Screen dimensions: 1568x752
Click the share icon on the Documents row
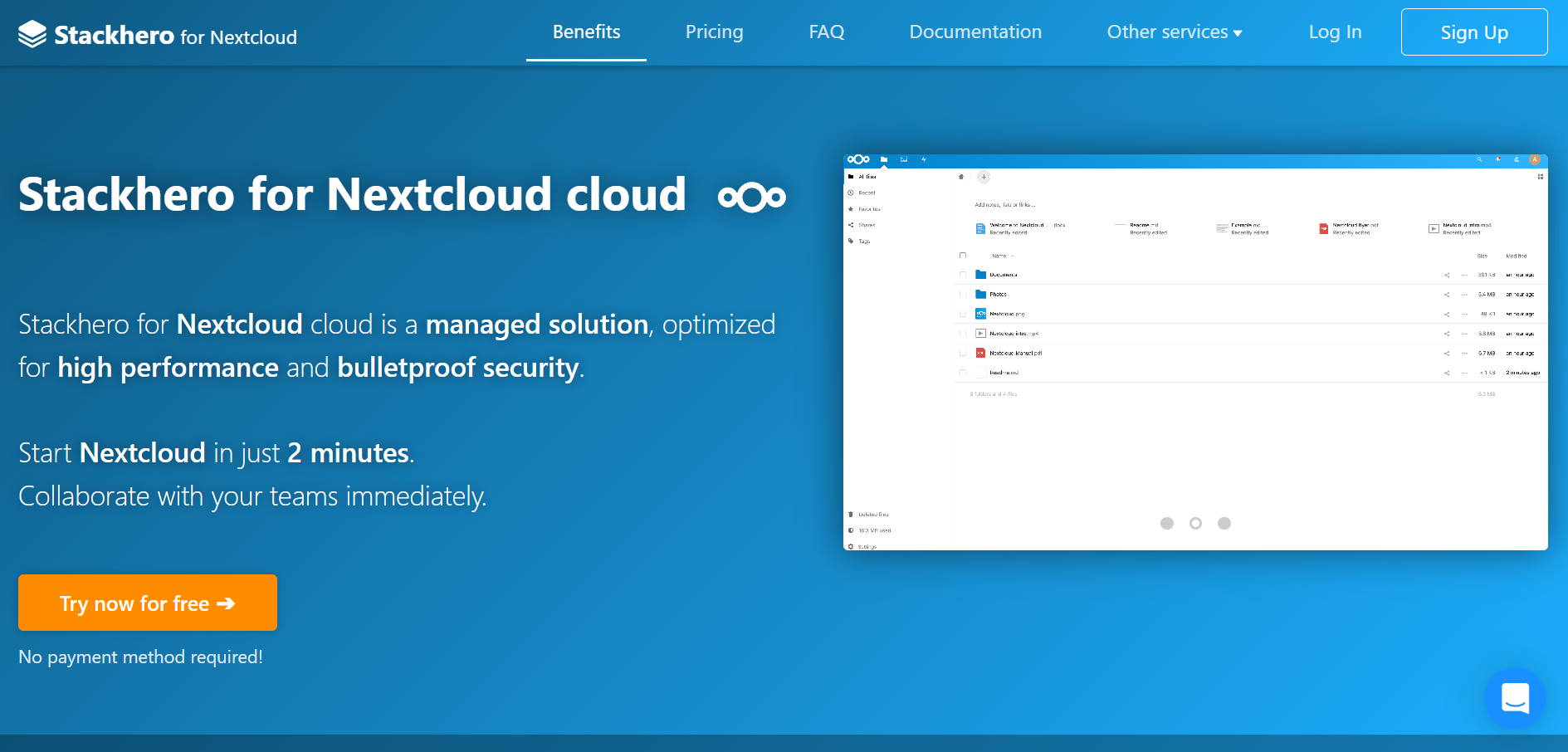tap(1447, 275)
